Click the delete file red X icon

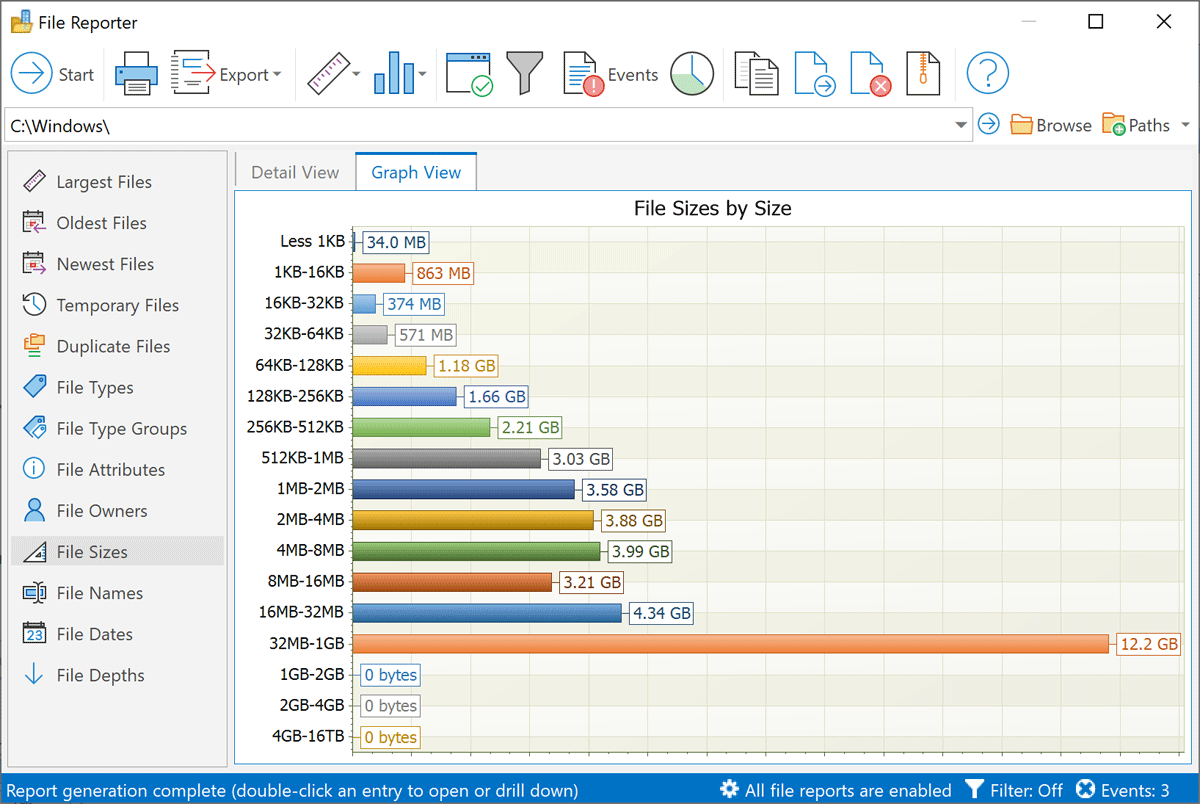[x=870, y=74]
